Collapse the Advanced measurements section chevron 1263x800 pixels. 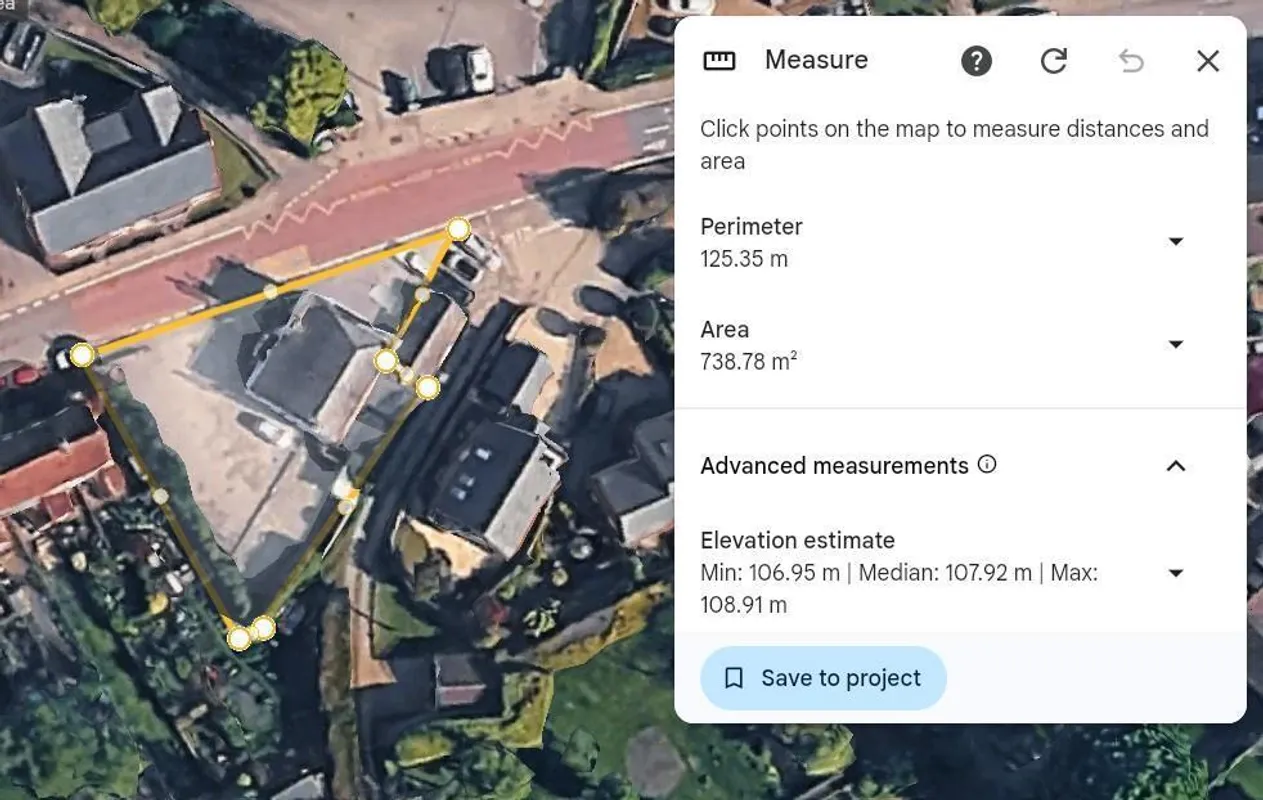[x=1176, y=465]
